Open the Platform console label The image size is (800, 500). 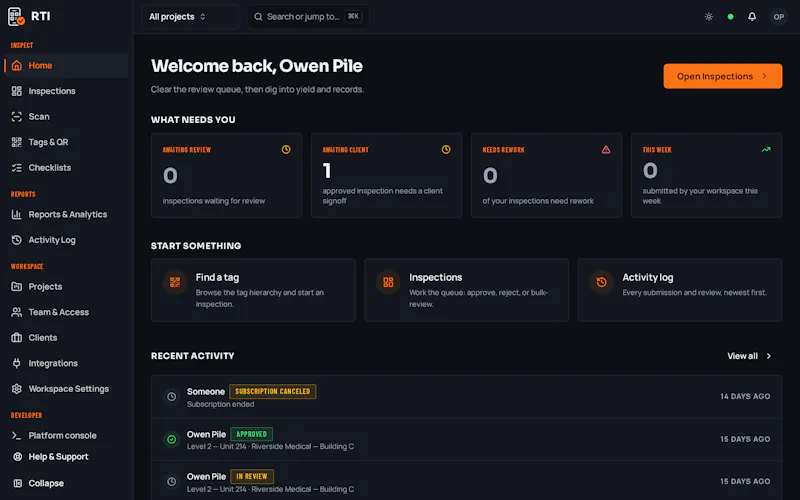pos(62,436)
